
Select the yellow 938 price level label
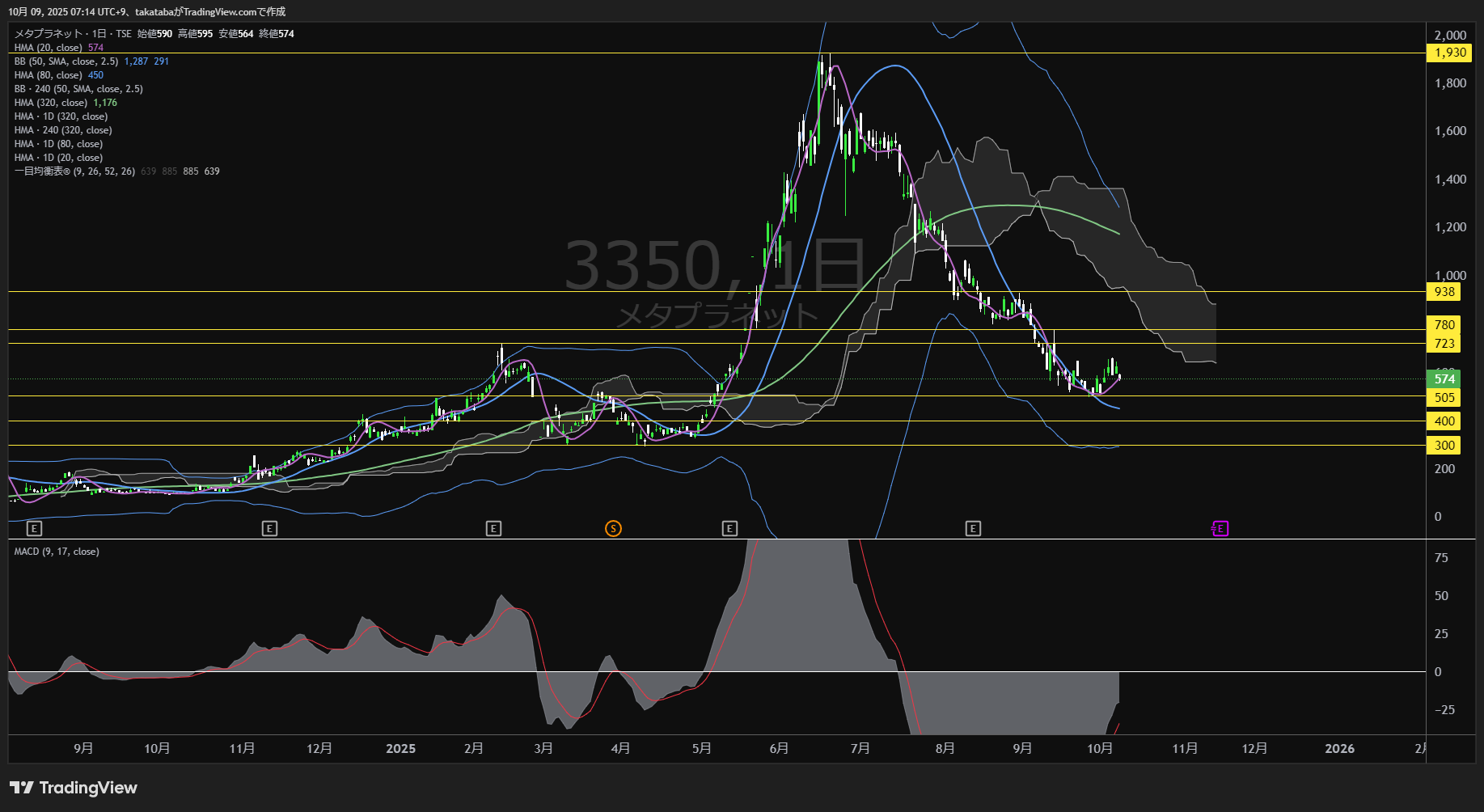pyautogui.click(x=1444, y=292)
